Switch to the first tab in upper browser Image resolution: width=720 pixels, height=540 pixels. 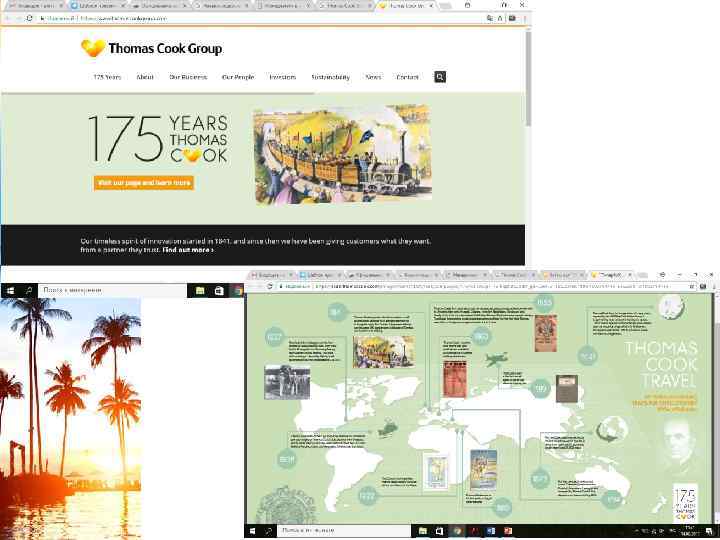coord(34,6)
